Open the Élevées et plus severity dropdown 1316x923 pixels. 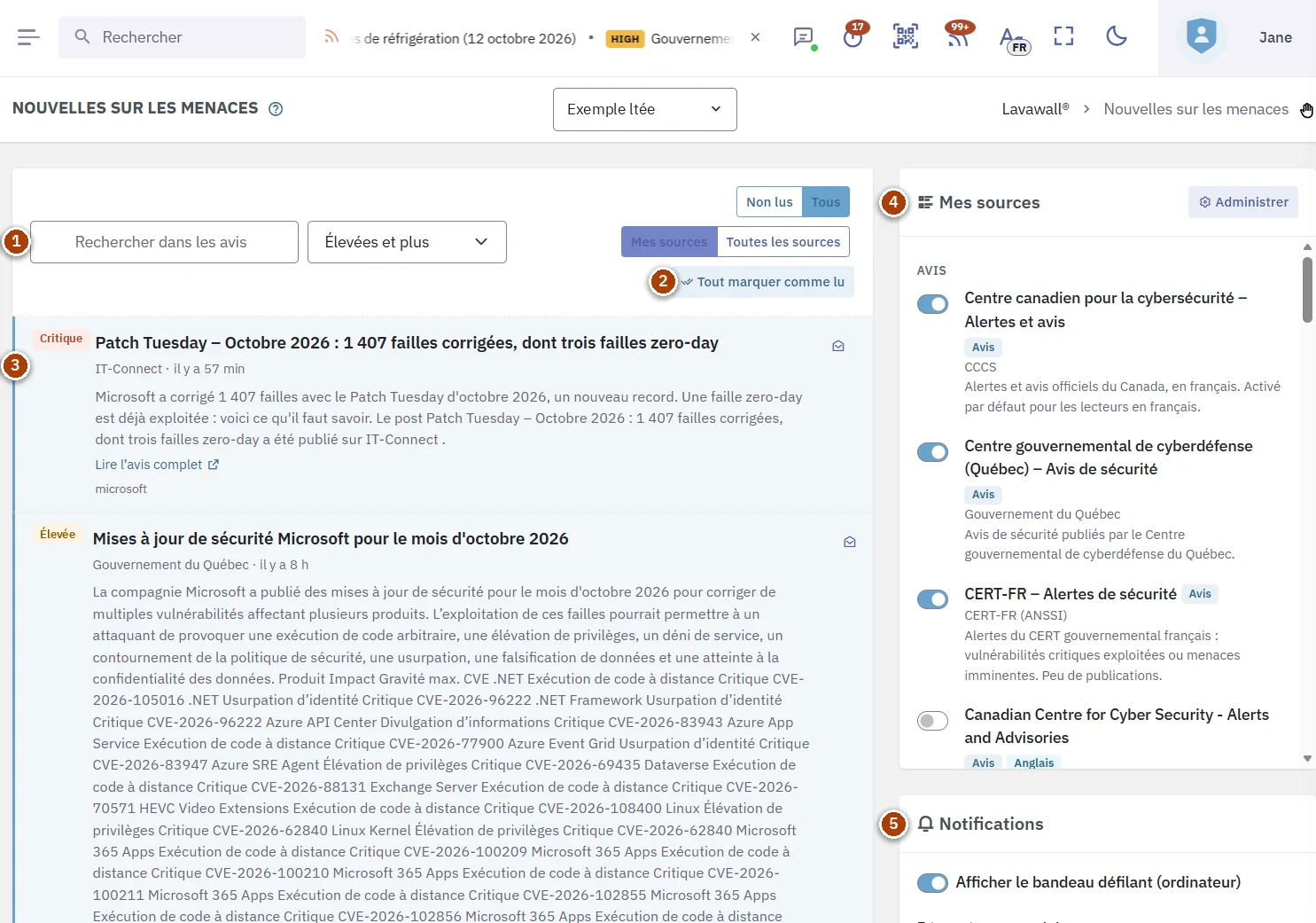(407, 242)
